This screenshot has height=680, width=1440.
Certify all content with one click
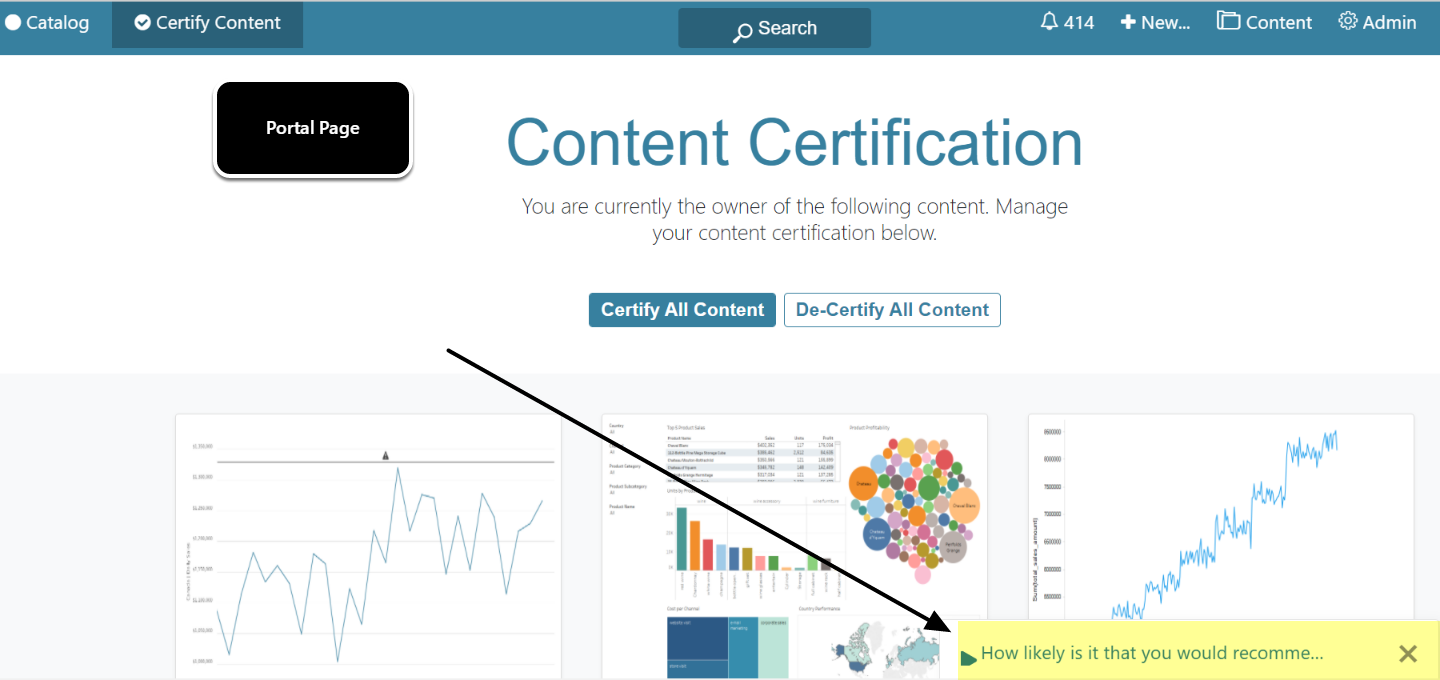[x=682, y=309]
